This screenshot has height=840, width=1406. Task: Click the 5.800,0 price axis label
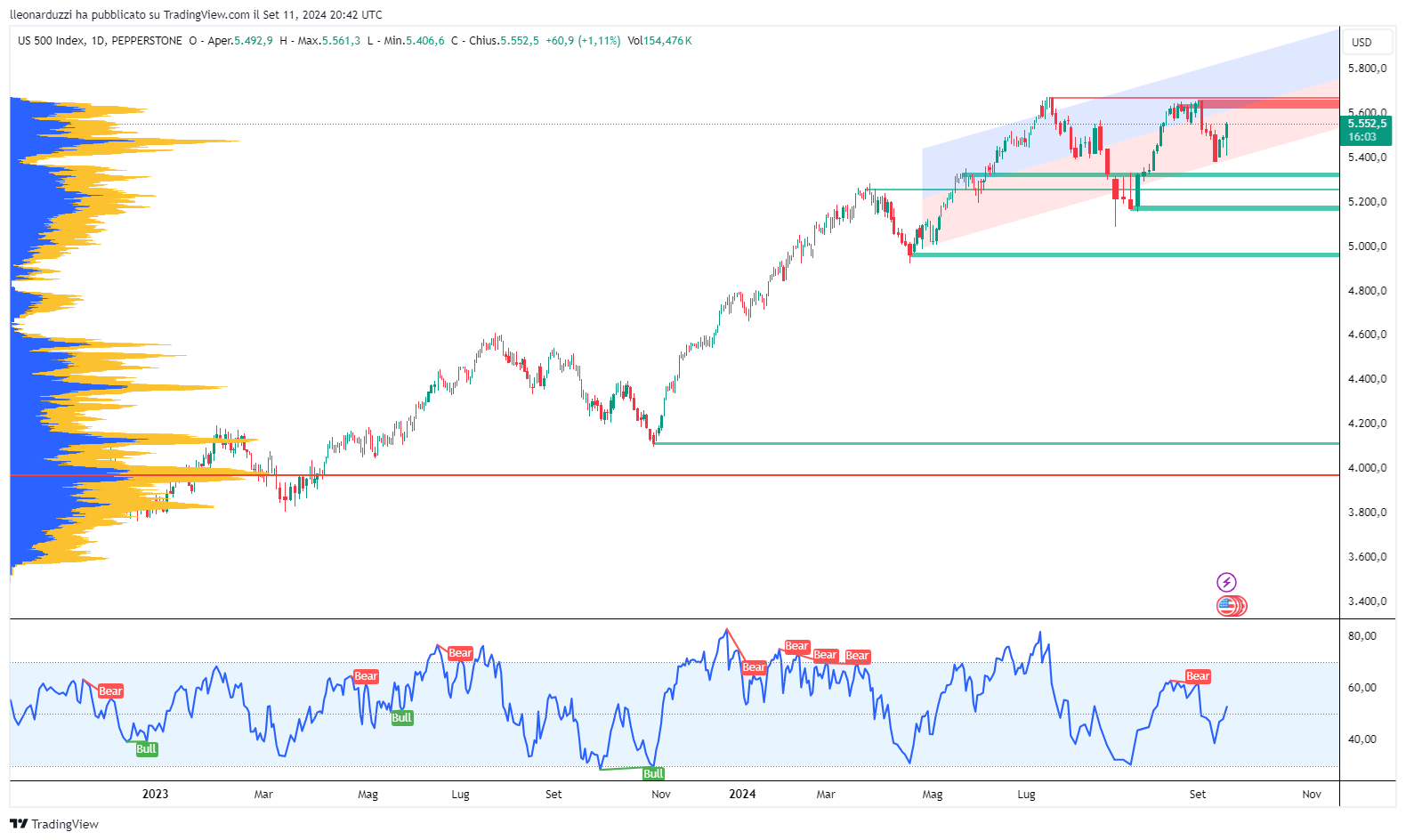[x=1367, y=69]
